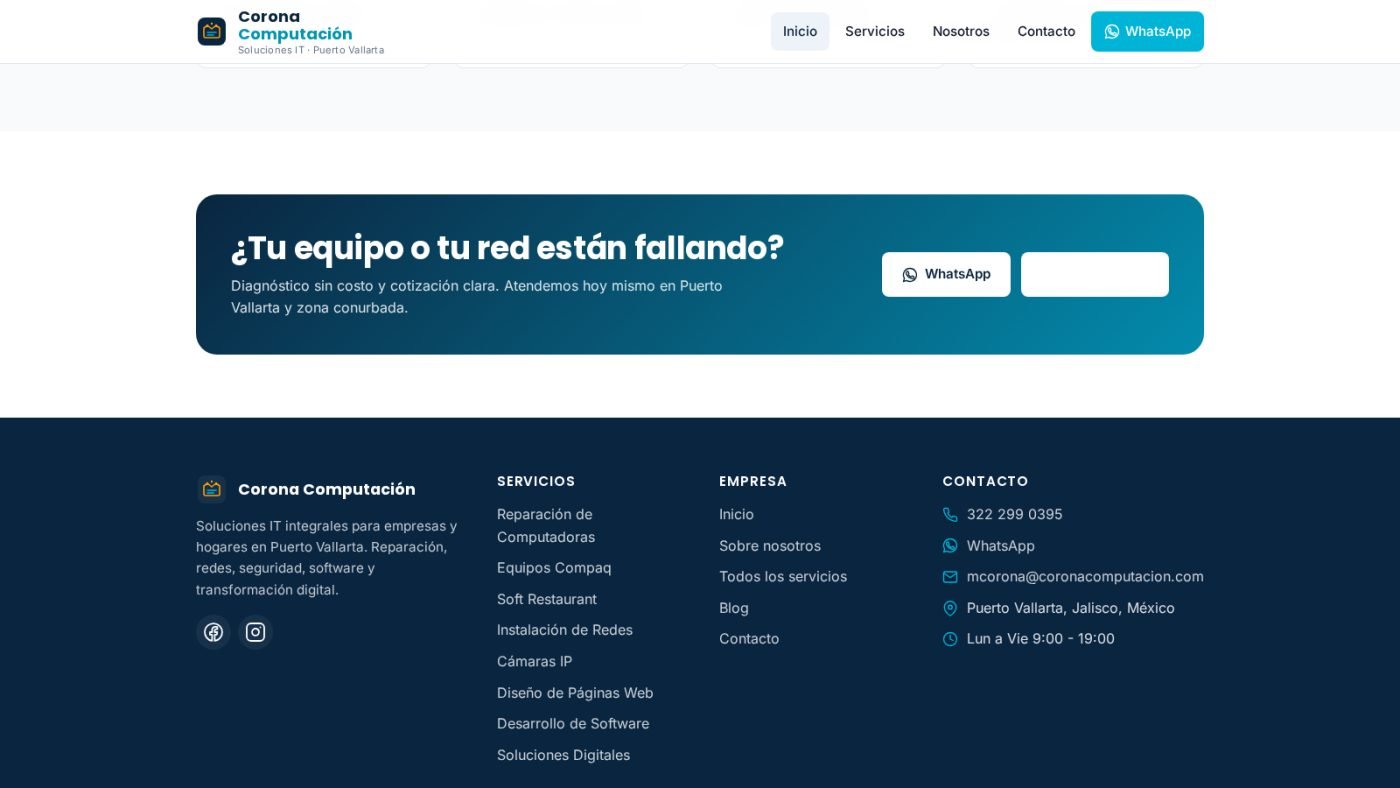1400x788 pixels.
Task: Click the cyan WhatsApp button in header
Action: [x=1147, y=31]
